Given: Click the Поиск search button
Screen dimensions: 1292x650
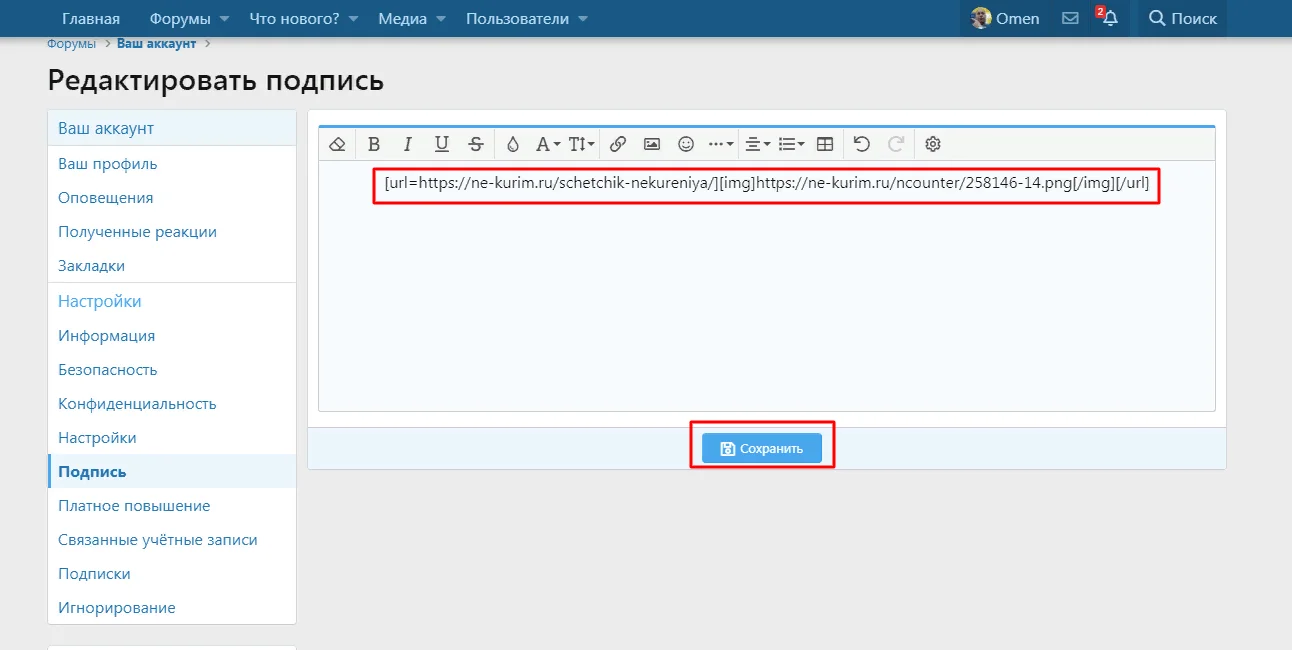Looking at the screenshot, I should [x=1183, y=18].
